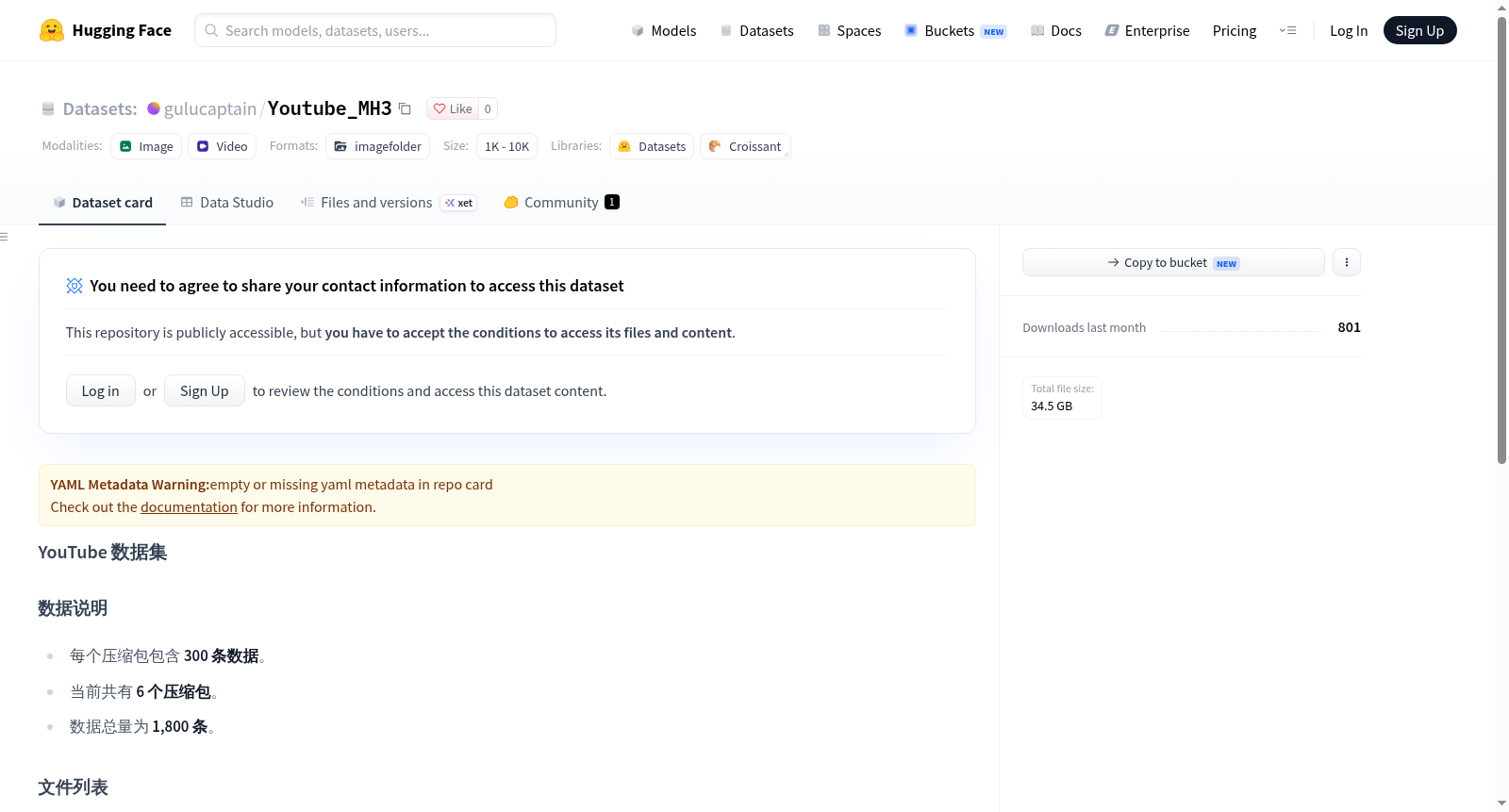Filter by the Video modality tag
Screen dimensions: 1509x812
click(222, 146)
